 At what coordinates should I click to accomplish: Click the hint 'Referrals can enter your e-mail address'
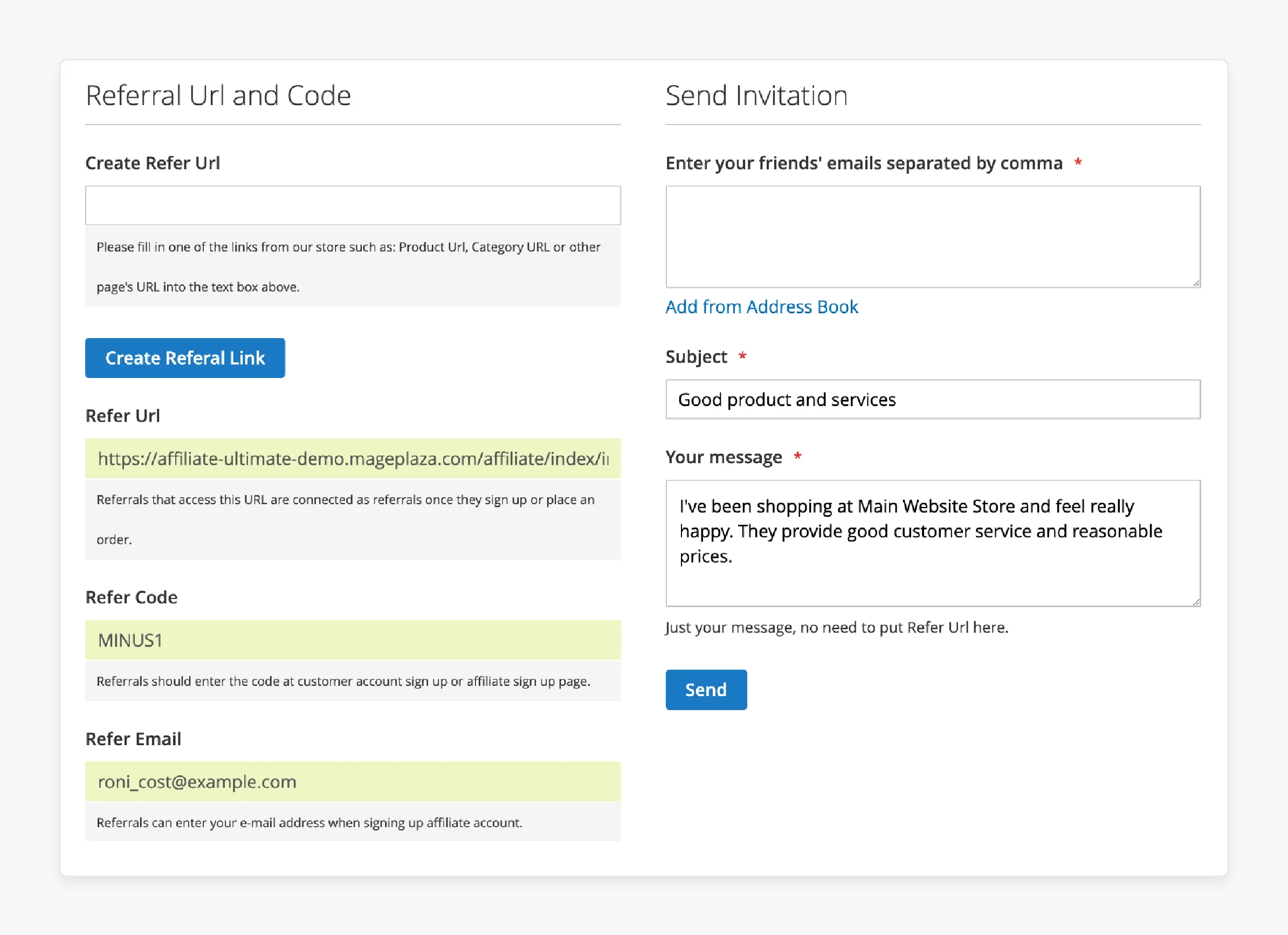309,822
